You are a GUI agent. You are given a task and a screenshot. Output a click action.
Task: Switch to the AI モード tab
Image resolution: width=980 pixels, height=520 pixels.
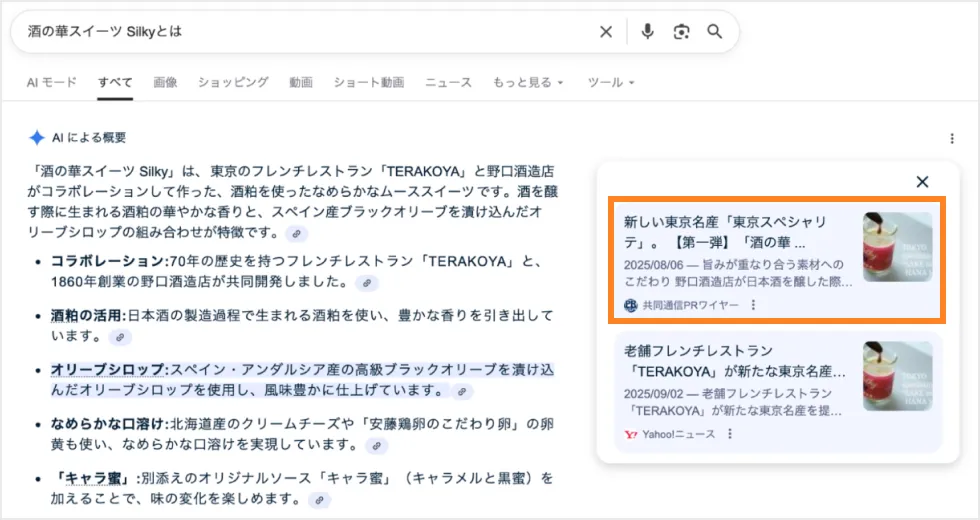point(51,82)
